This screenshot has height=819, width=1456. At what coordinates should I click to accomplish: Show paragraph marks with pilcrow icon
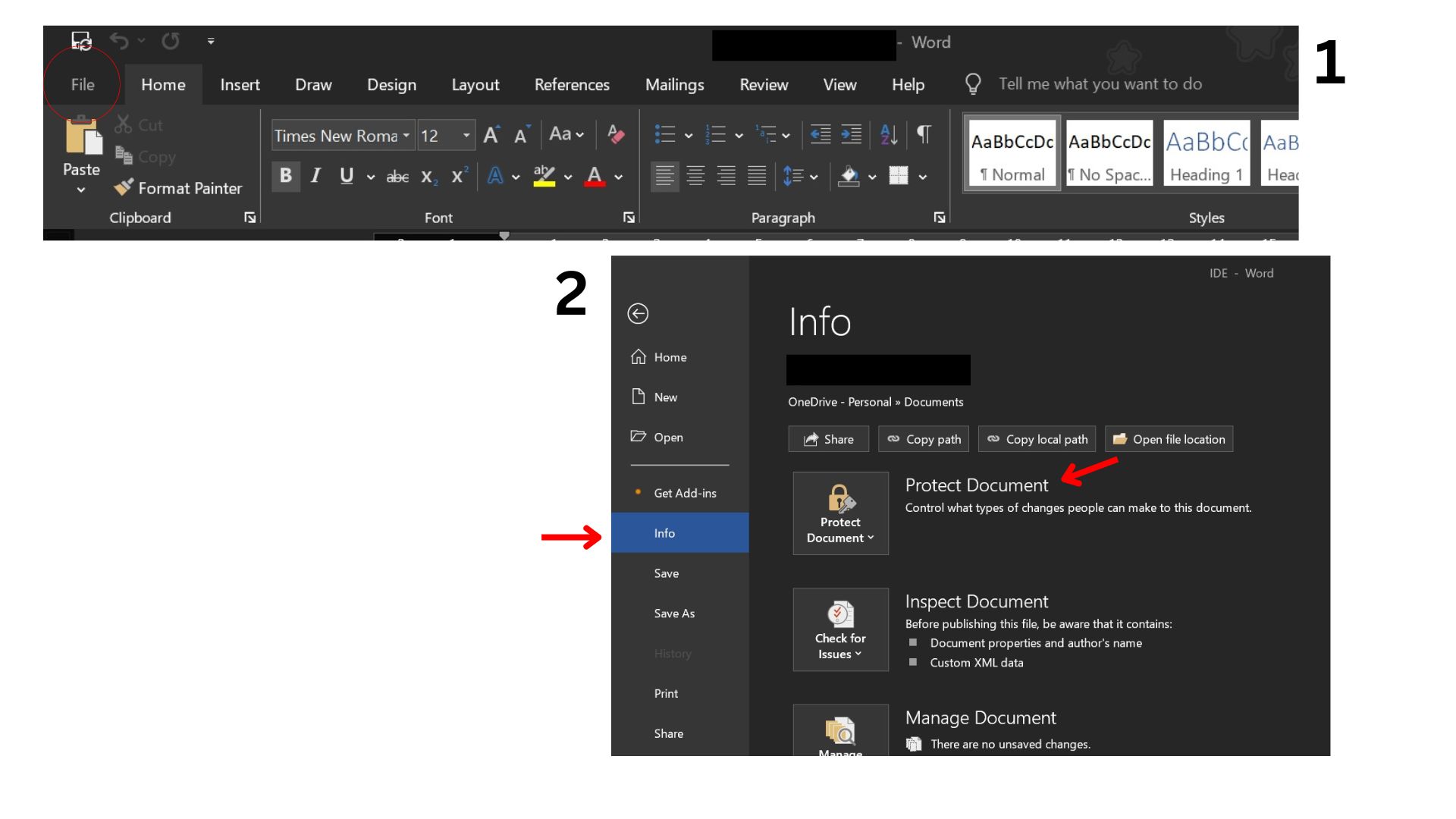point(924,135)
